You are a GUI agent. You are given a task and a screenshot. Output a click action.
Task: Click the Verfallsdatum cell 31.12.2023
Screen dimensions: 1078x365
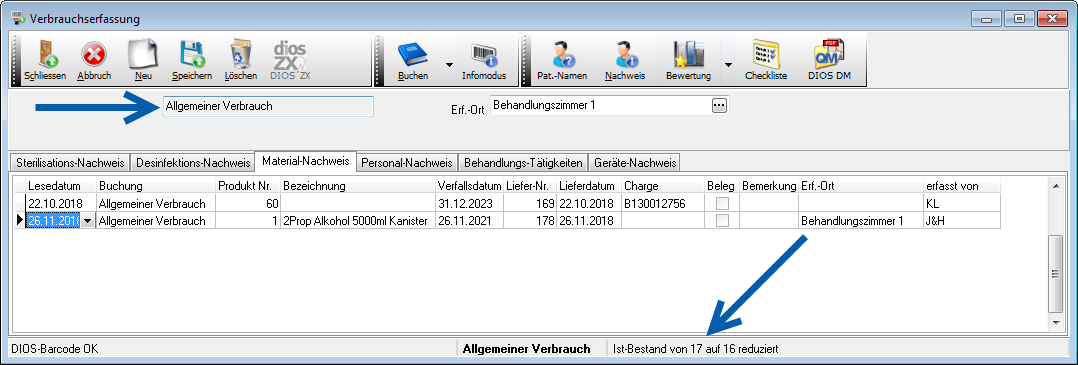click(470, 203)
